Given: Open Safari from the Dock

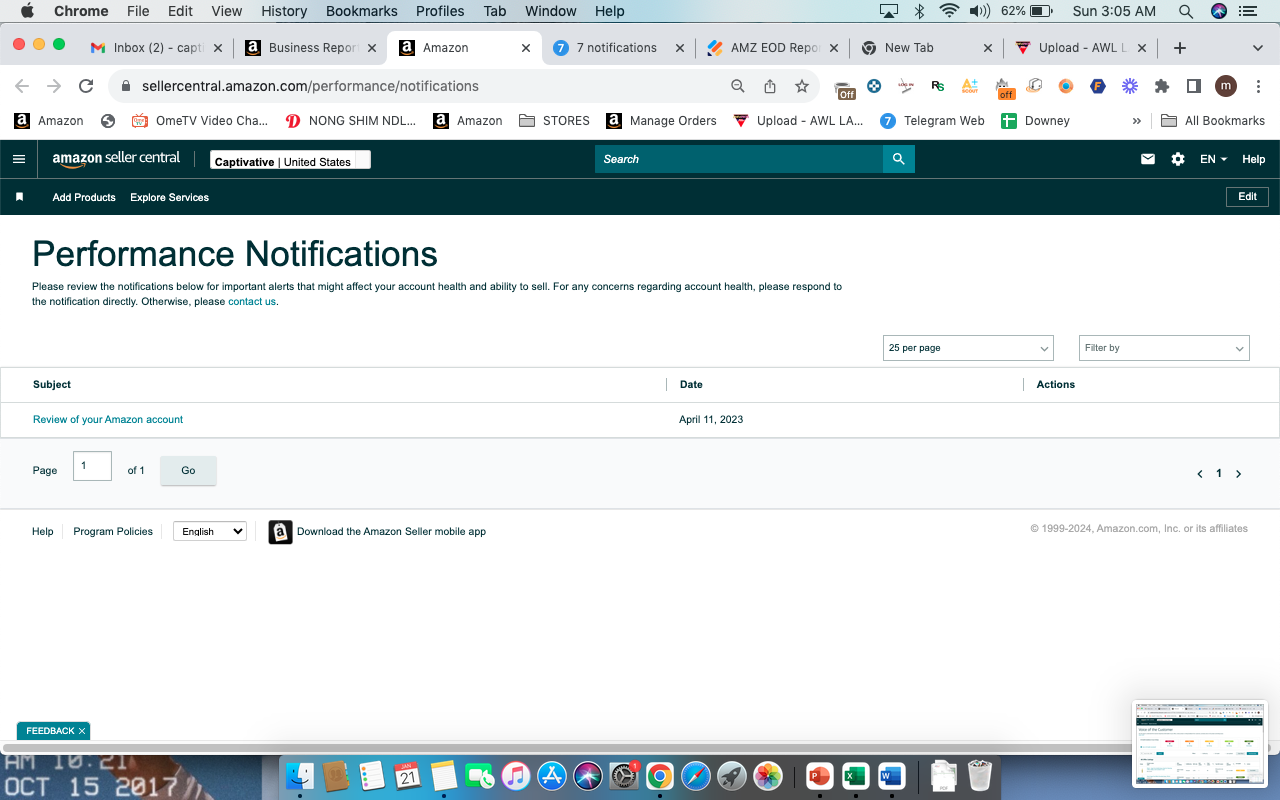Looking at the screenshot, I should click(x=696, y=775).
